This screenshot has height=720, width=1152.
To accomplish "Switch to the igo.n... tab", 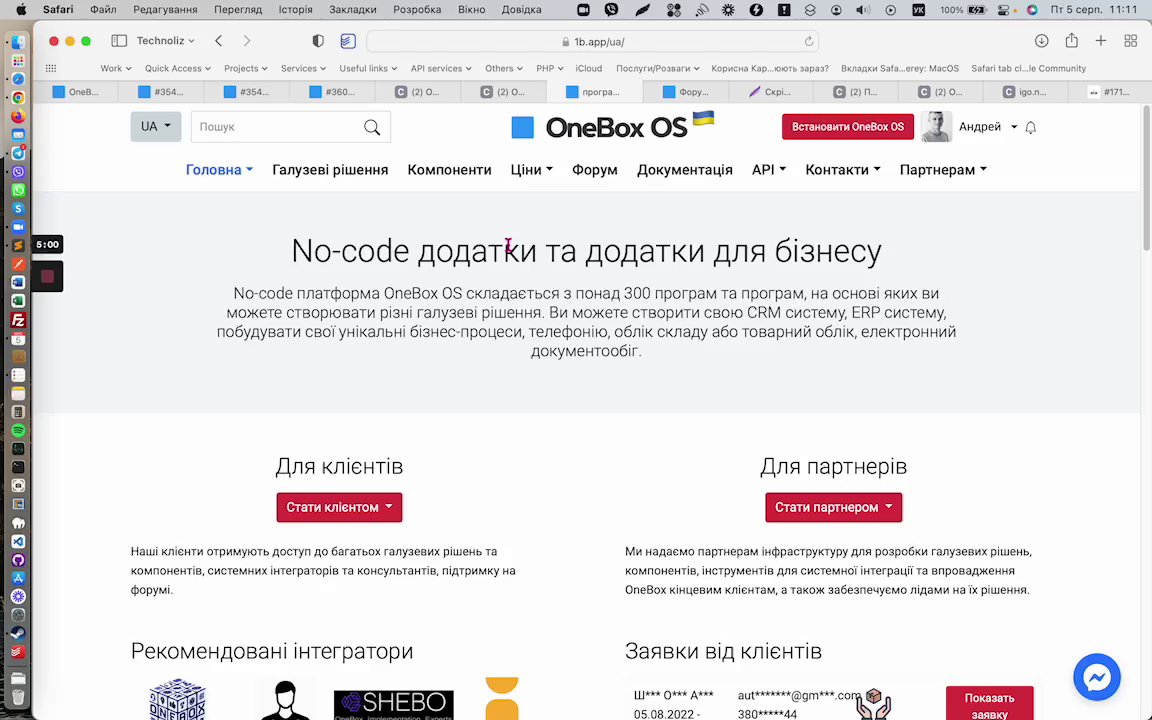I will tap(1025, 92).
